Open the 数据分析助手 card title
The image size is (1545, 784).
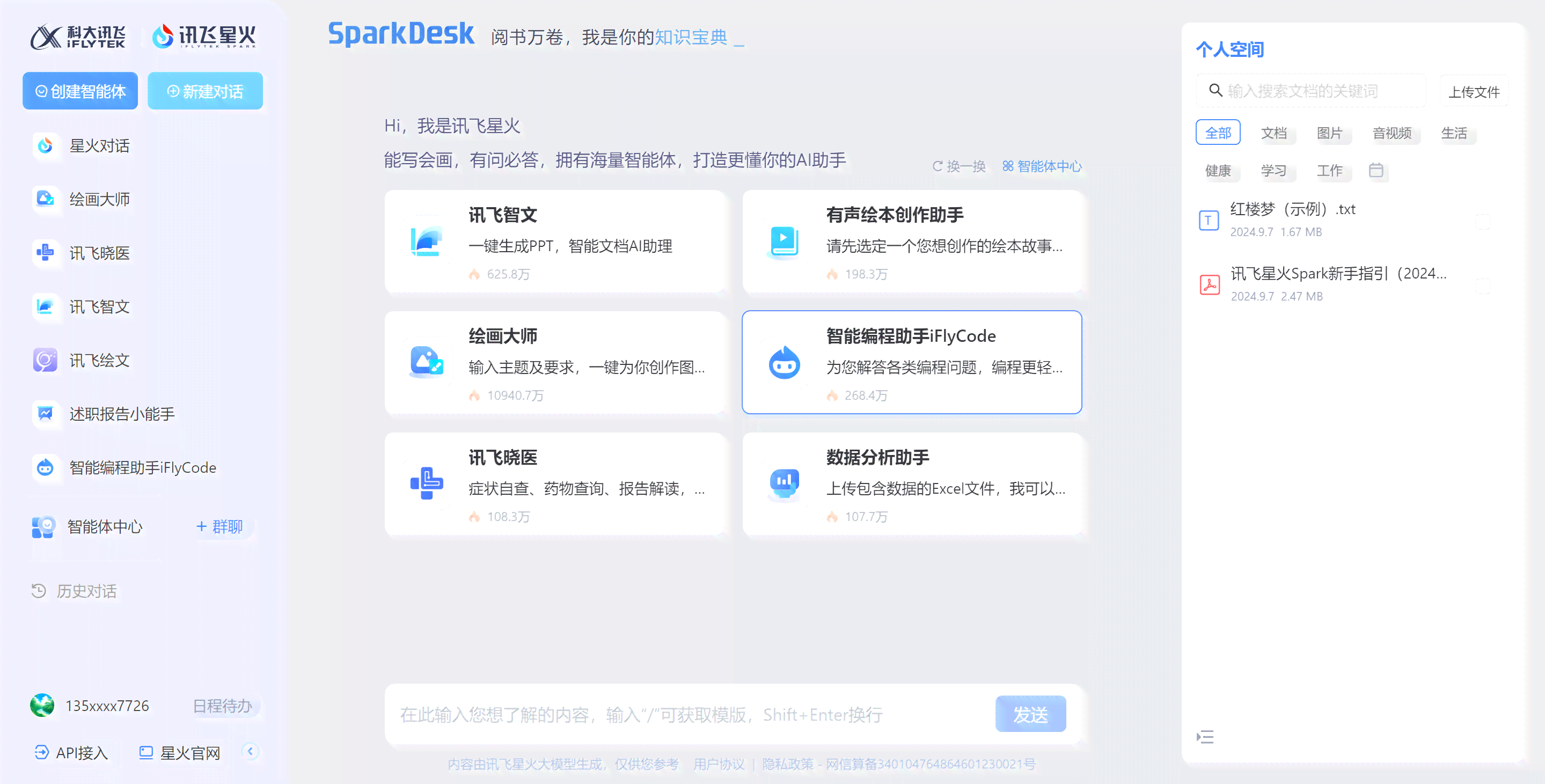coord(877,457)
